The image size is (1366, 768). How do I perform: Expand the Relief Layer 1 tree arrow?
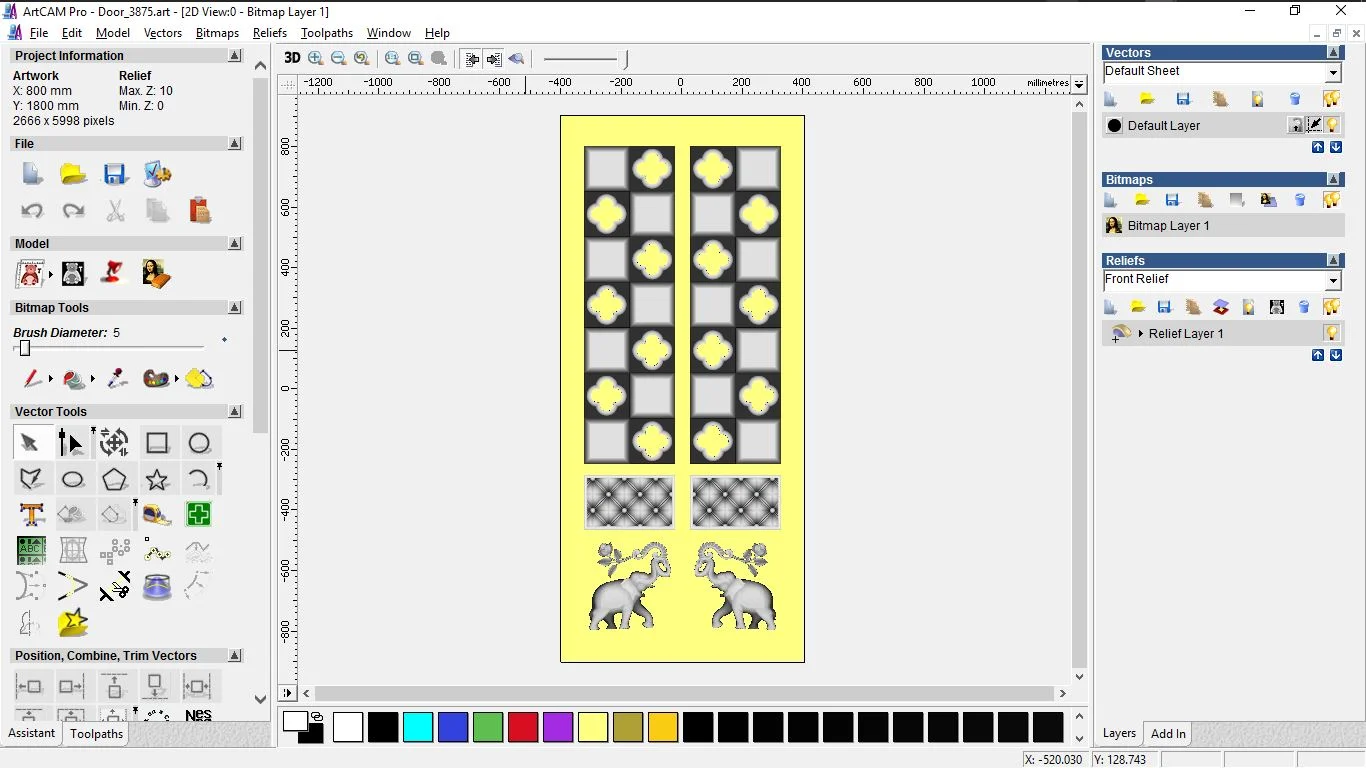1140,334
